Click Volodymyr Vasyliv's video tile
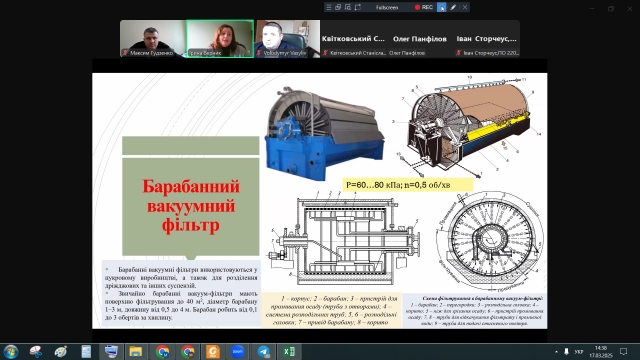 287,39
